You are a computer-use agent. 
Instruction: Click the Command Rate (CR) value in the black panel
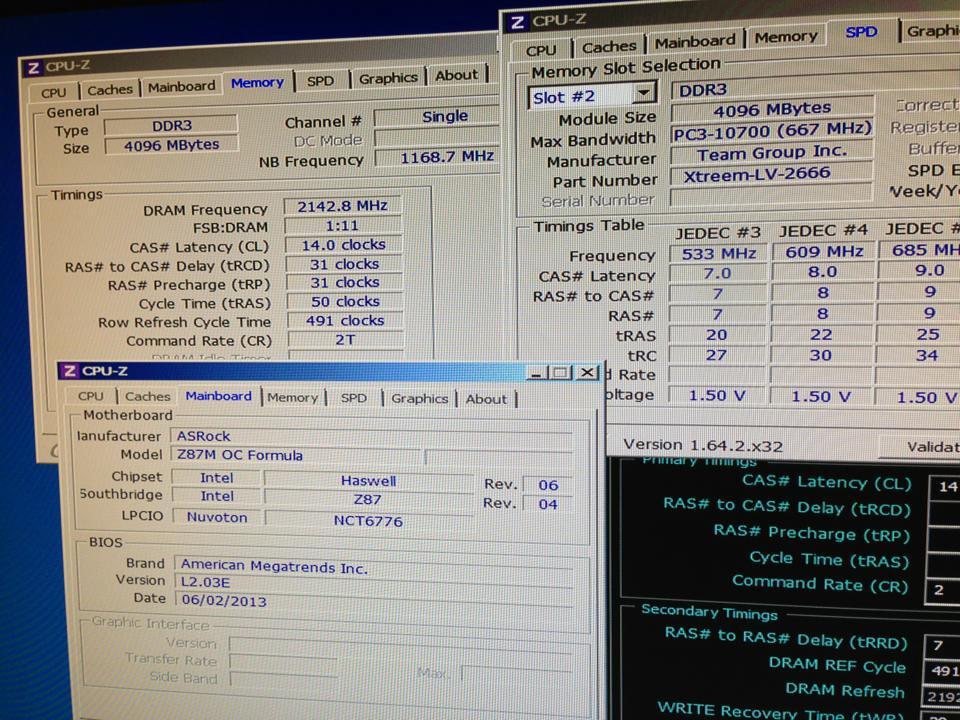(943, 590)
